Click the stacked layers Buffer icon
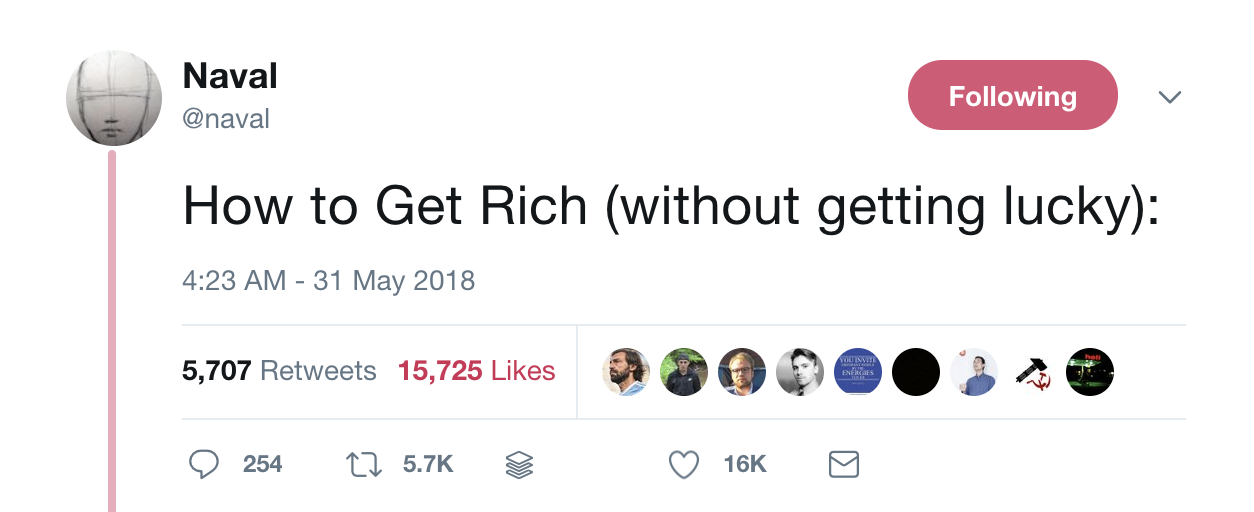 click(520, 464)
